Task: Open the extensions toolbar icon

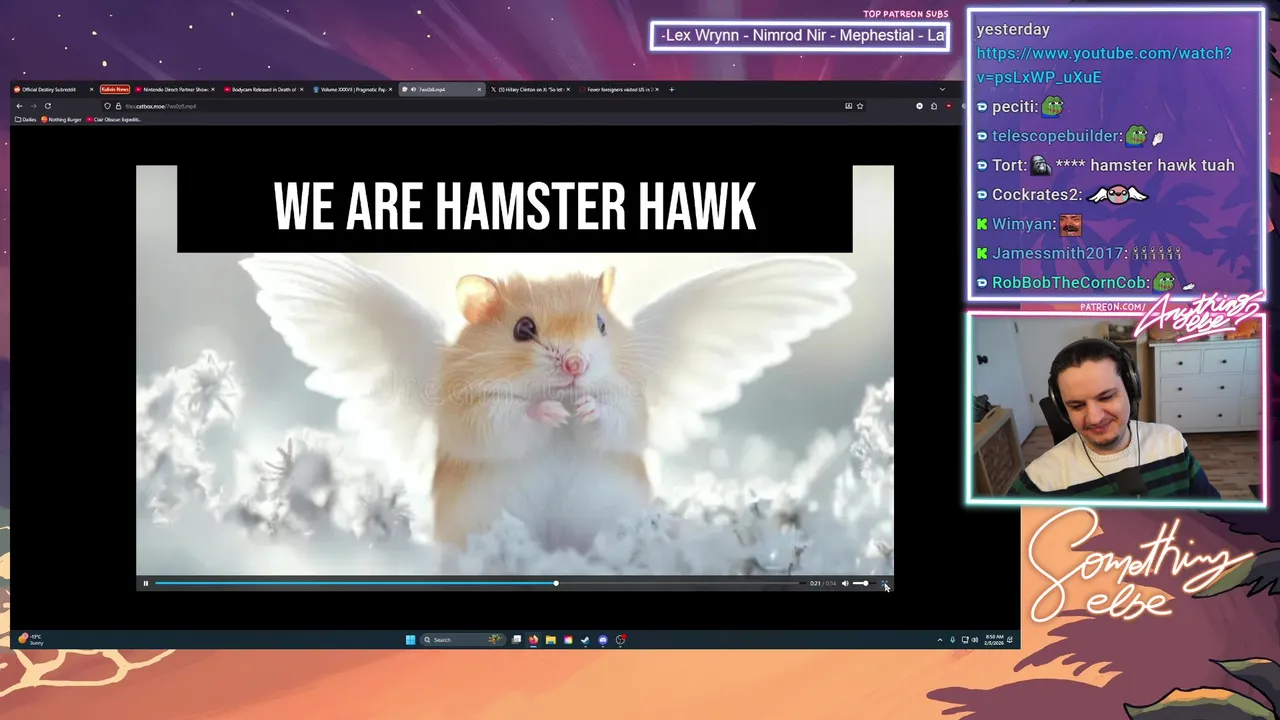Action: tap(934, 106)
